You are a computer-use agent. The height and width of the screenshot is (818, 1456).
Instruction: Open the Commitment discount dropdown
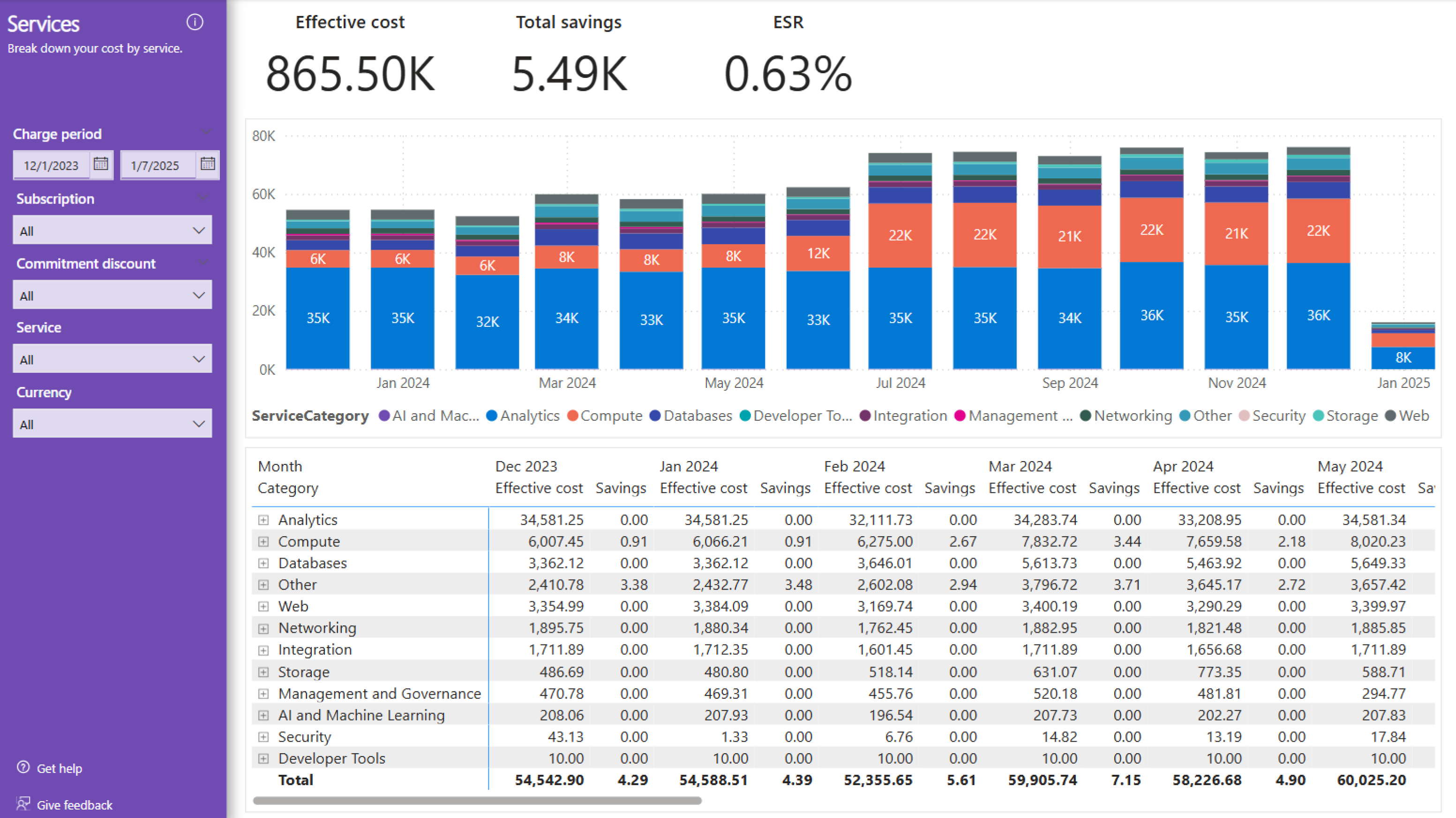click(x=112, y=295)
